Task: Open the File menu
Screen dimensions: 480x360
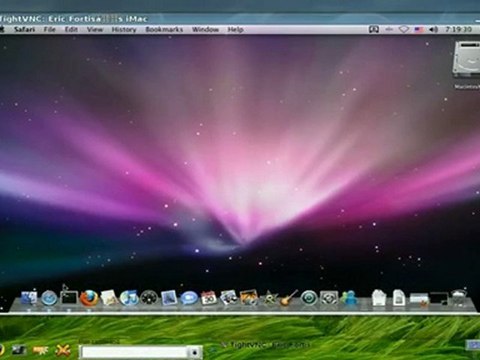Action: [x=49, y=29]
